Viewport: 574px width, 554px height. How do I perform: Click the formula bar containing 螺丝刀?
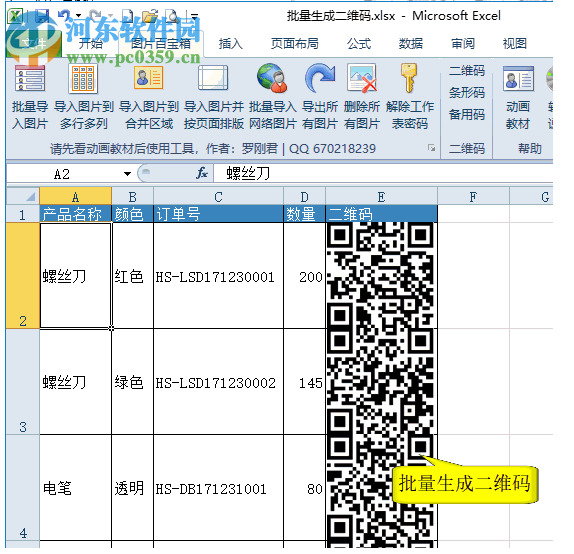click(383, 173)
